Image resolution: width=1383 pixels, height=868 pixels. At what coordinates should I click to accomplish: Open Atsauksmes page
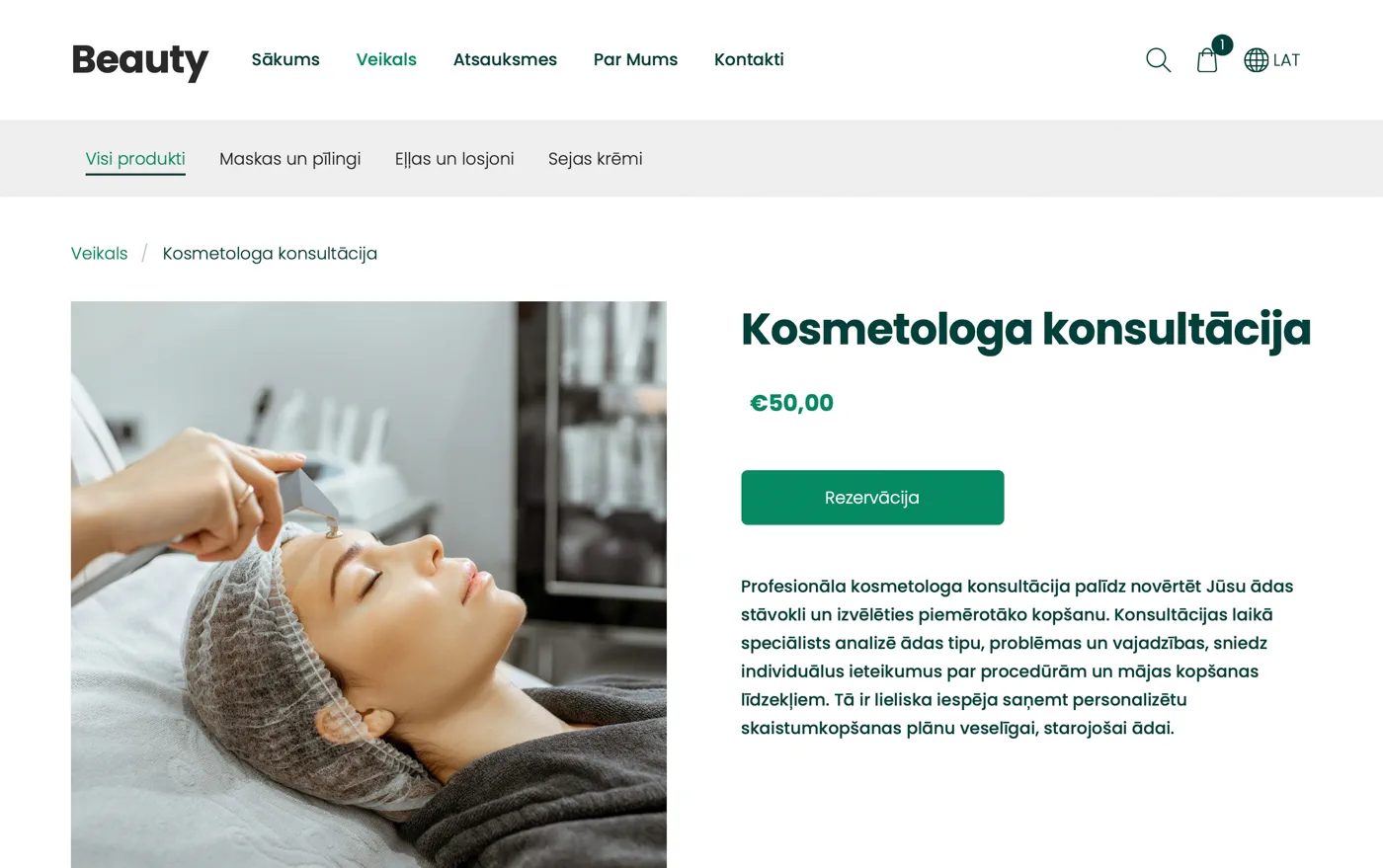pos(505,59)
